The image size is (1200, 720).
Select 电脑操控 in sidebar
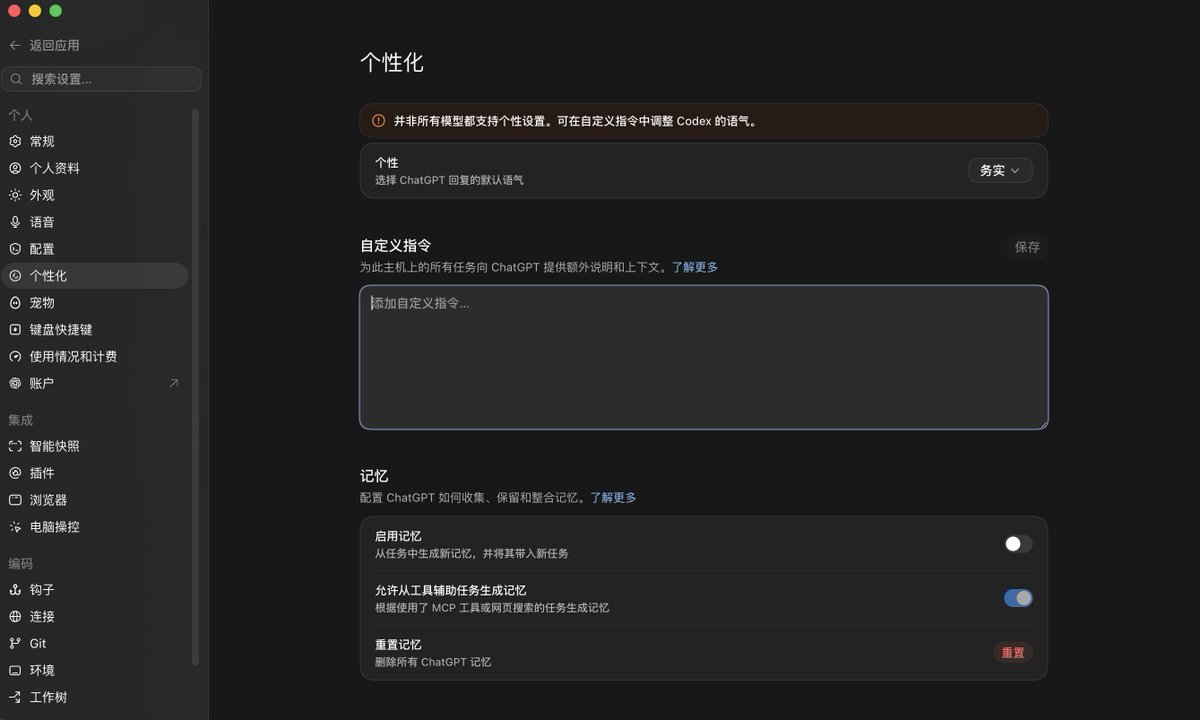(94, 527)
